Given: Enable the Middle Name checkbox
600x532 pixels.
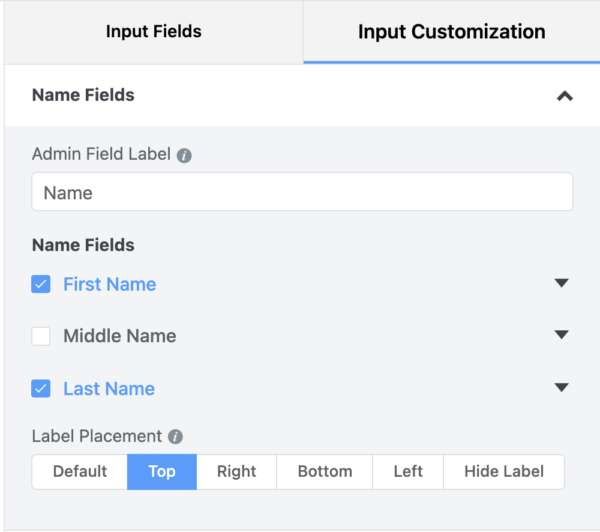Looking at the screenshot, I should click(41, 336).
